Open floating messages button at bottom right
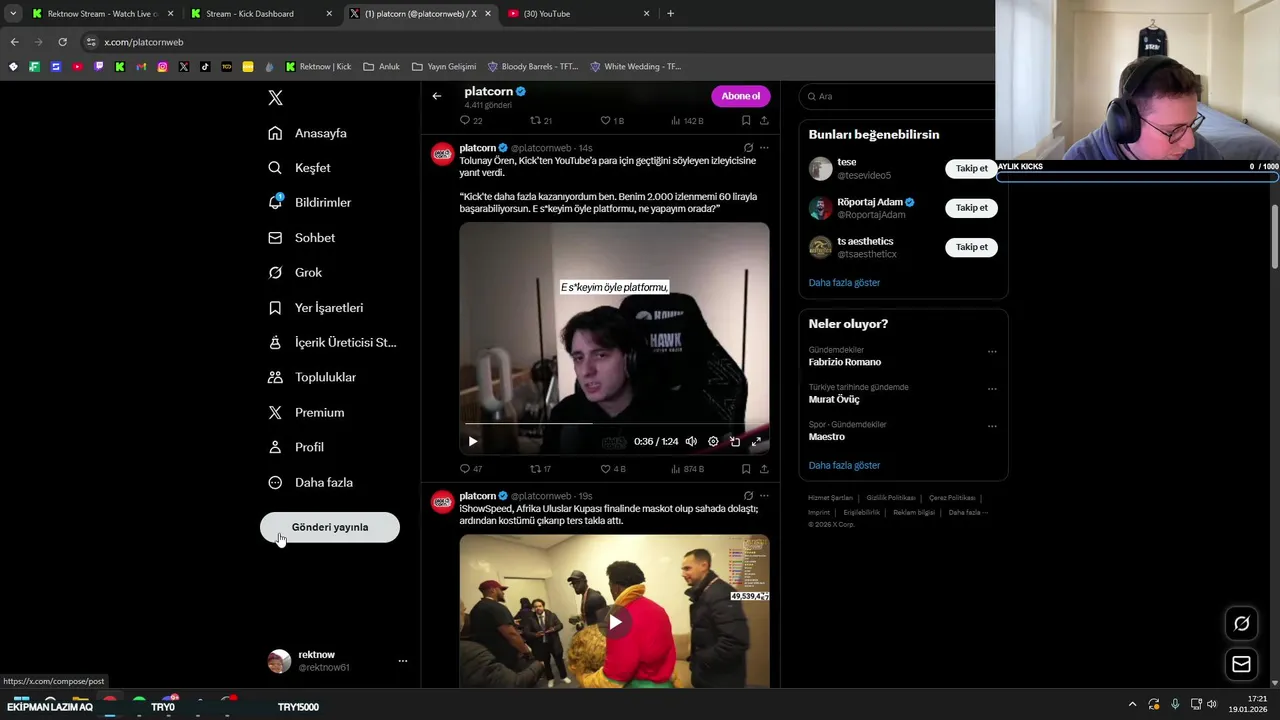The image size is (1280, 720). (1241, 664)
